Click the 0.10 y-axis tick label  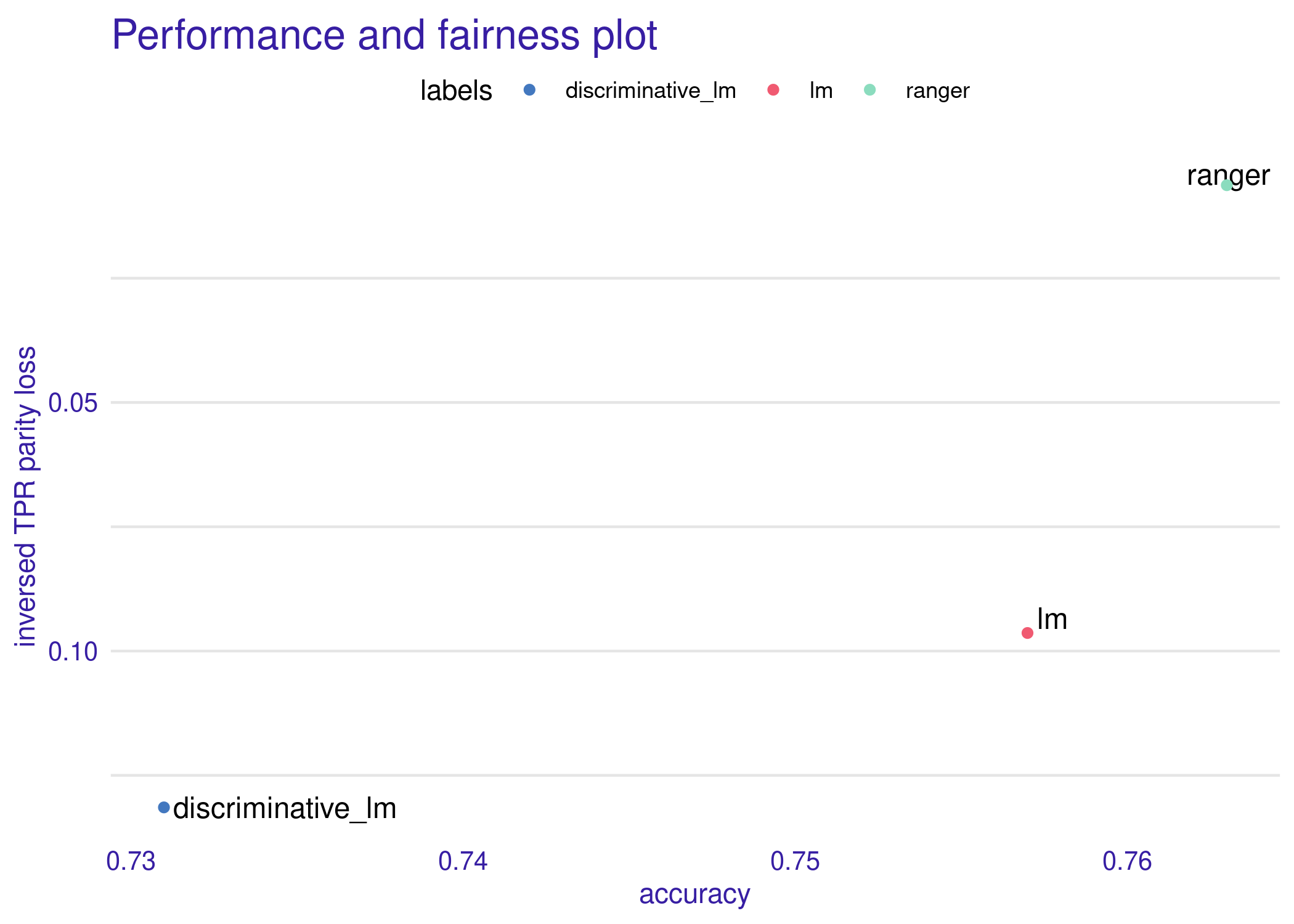(x=73, y=652)
